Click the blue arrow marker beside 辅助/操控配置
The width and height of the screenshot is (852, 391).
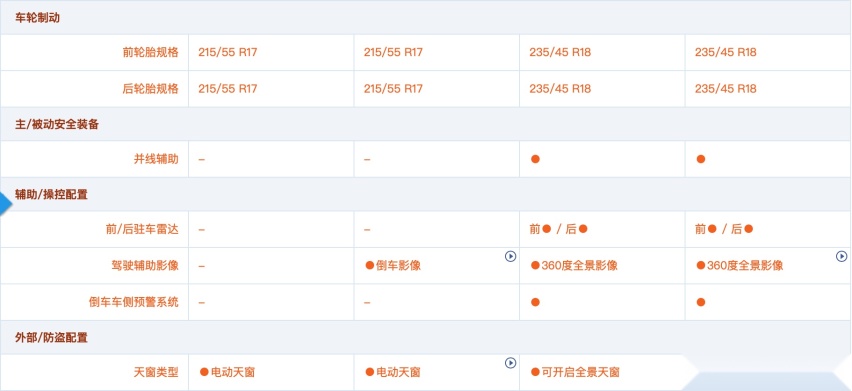pos(5,204)
